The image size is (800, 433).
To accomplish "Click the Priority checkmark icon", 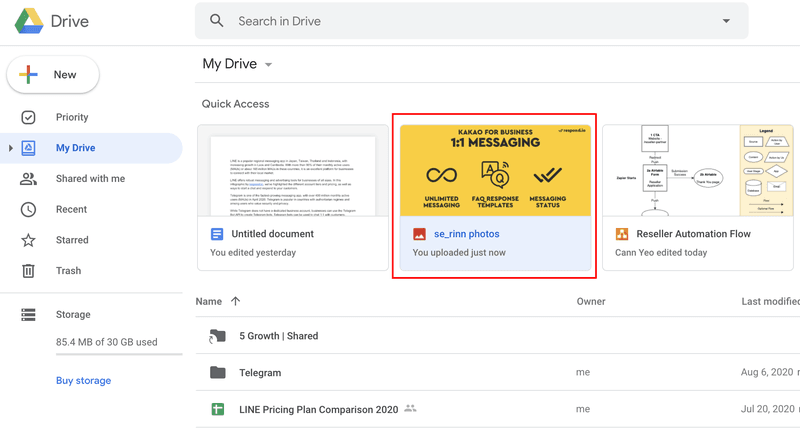I will (29, 117).
